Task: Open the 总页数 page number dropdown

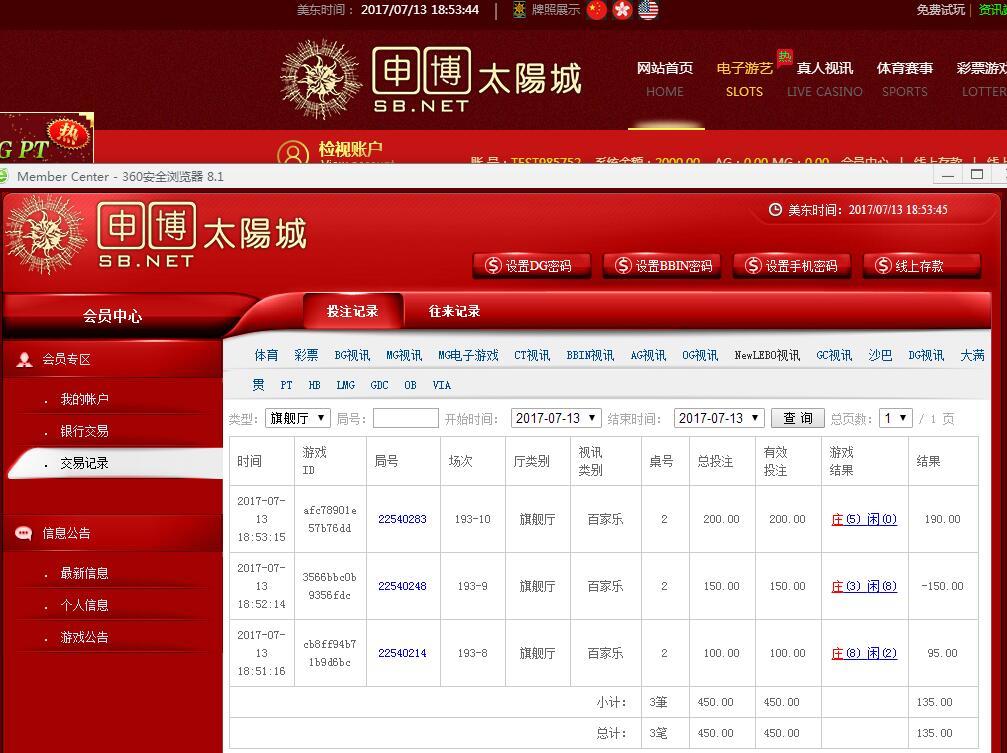Action: 896,418
